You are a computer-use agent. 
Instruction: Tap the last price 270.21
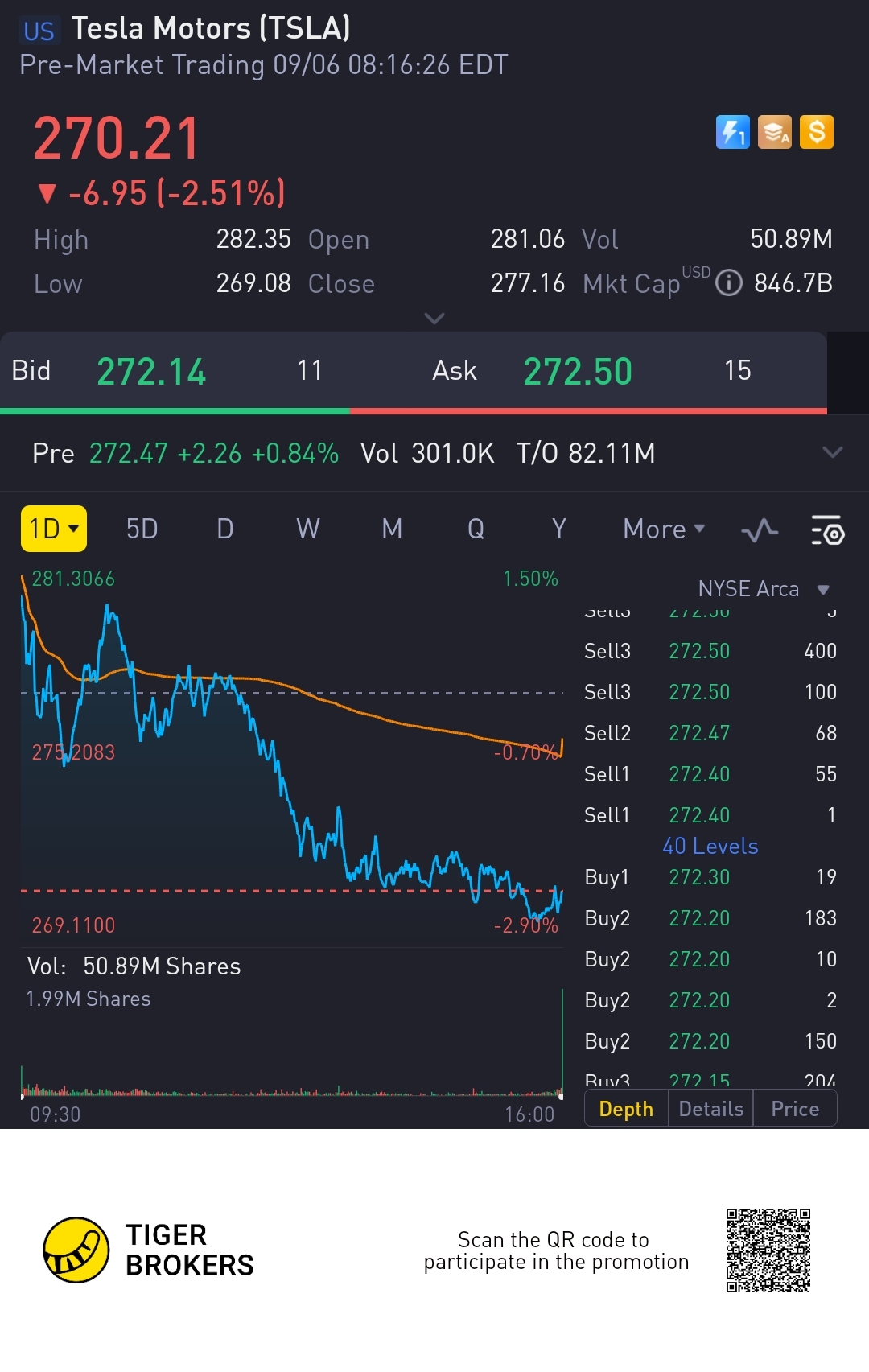(x=117, y=138)
